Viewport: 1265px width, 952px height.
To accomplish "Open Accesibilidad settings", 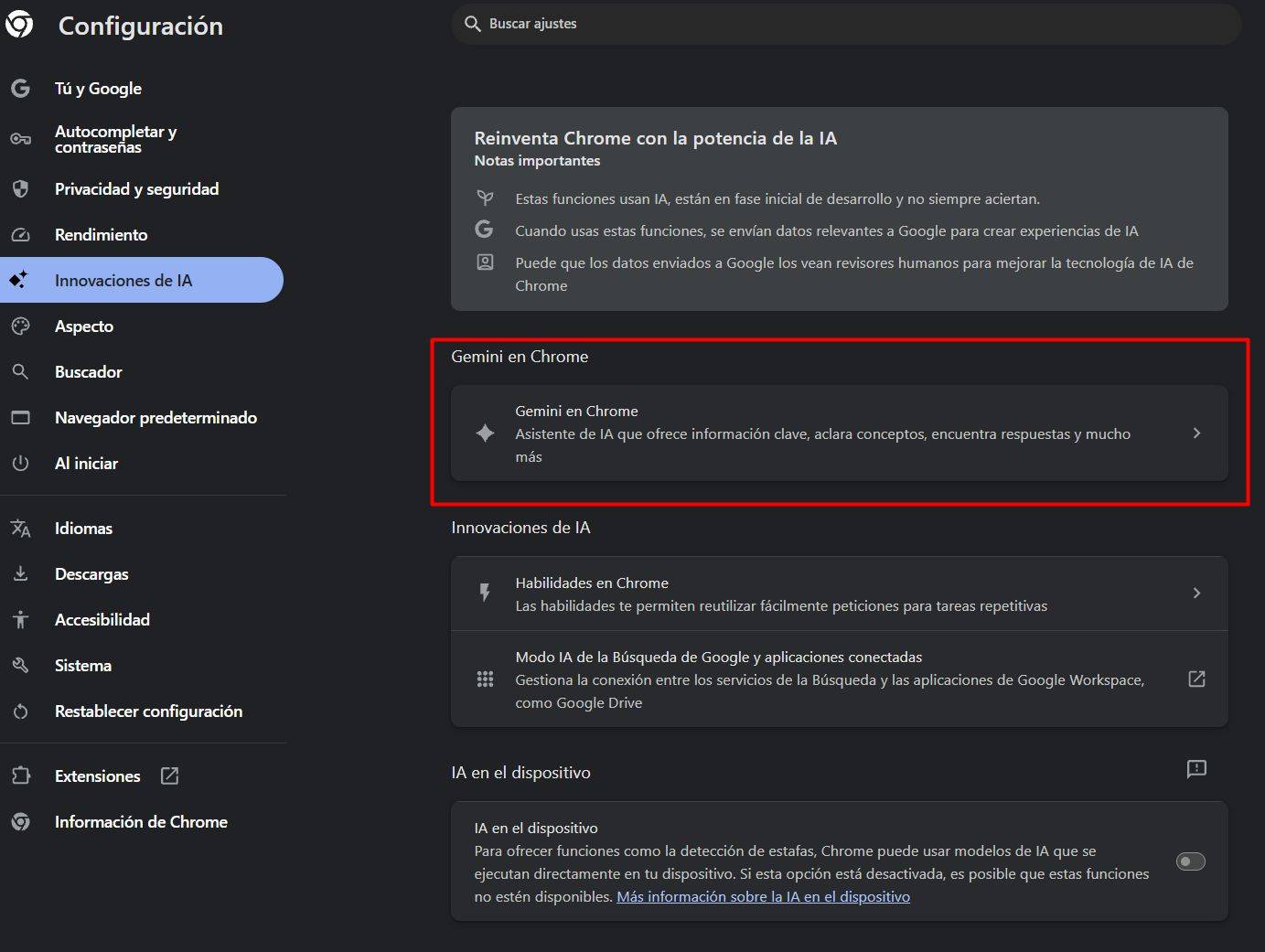I will [142, 620].
